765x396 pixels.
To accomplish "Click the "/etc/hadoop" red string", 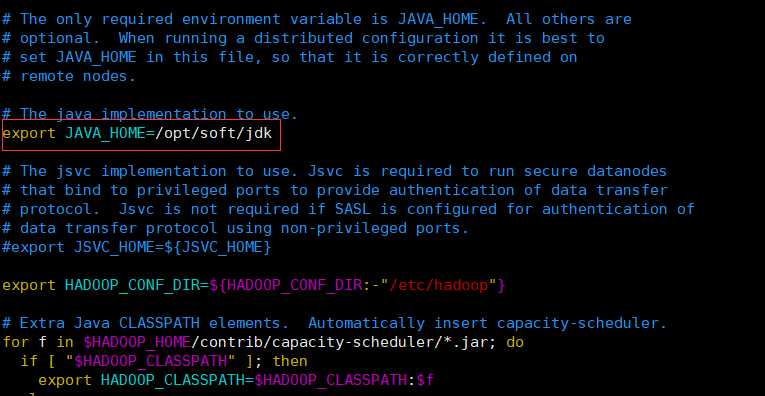I will tap(443, 285).
